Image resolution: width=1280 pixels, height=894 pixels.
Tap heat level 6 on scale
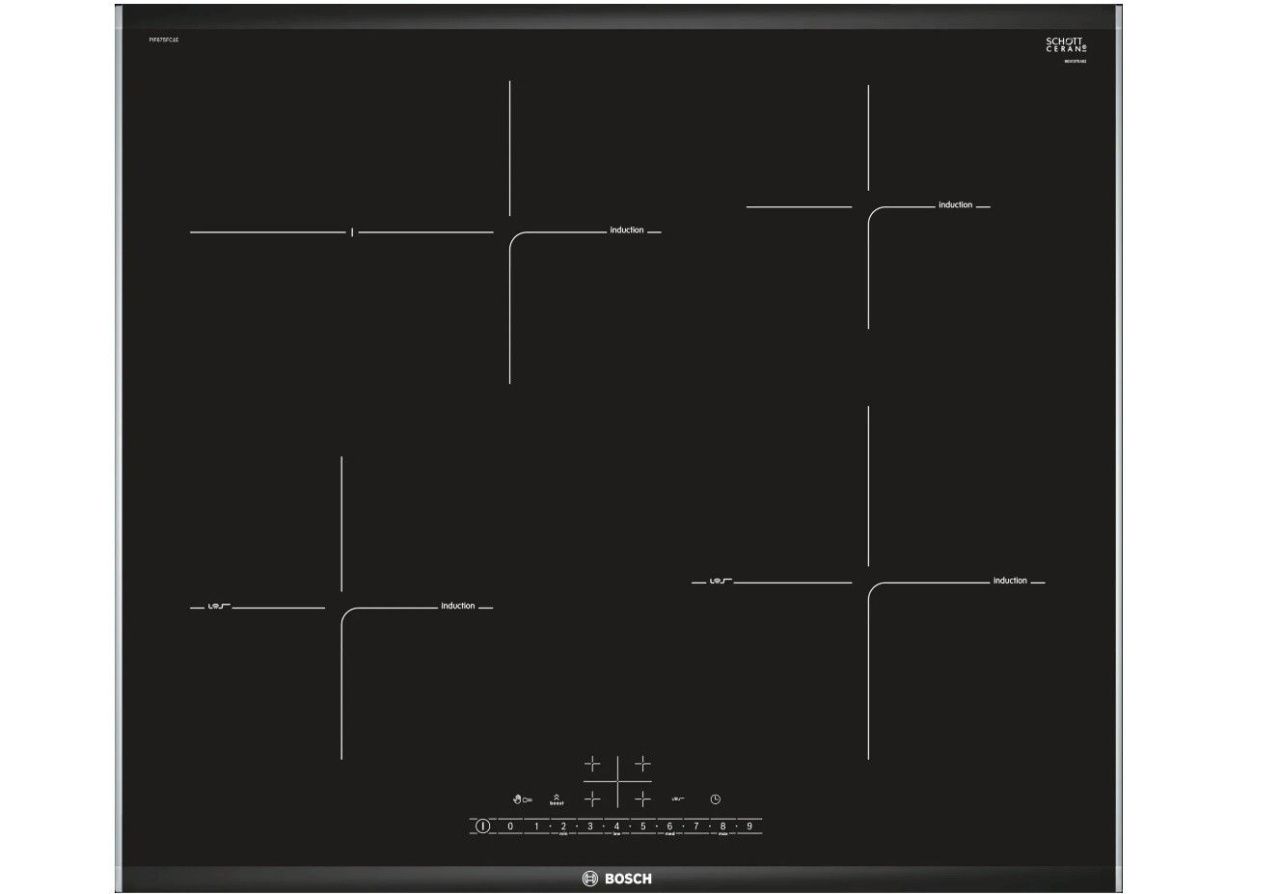point(669,826)
